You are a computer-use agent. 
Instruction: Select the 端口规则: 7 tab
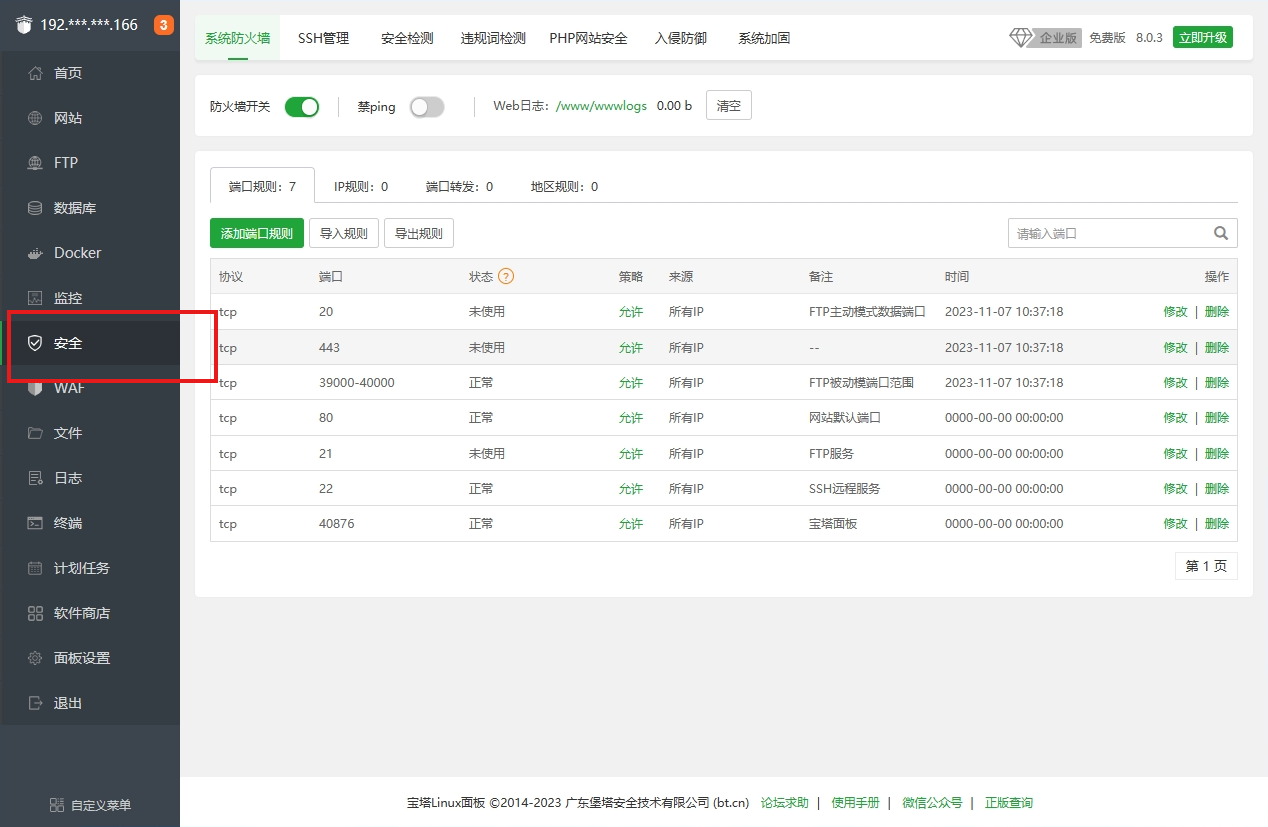[x=262, y=186]
